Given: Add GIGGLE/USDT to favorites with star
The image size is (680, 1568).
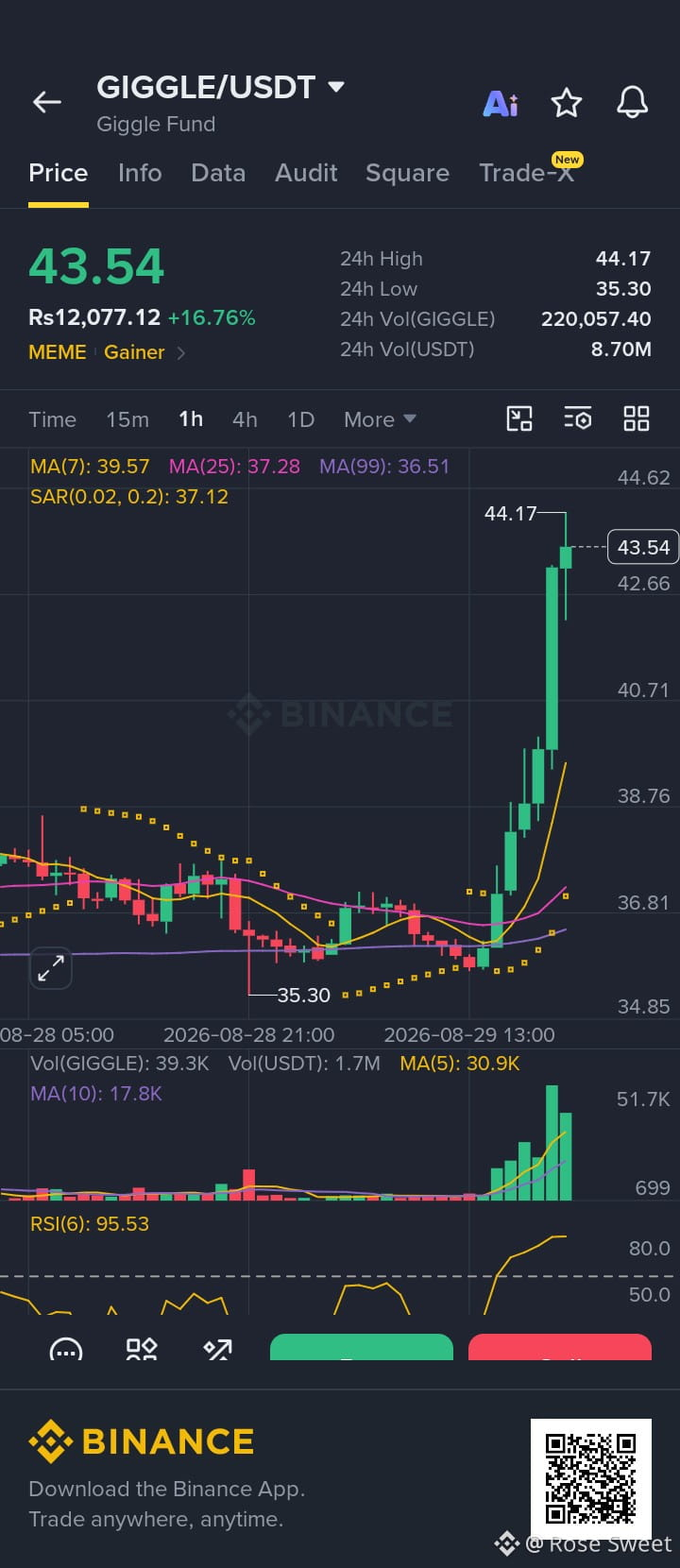Looking at the screenshot, I should 567,102.
